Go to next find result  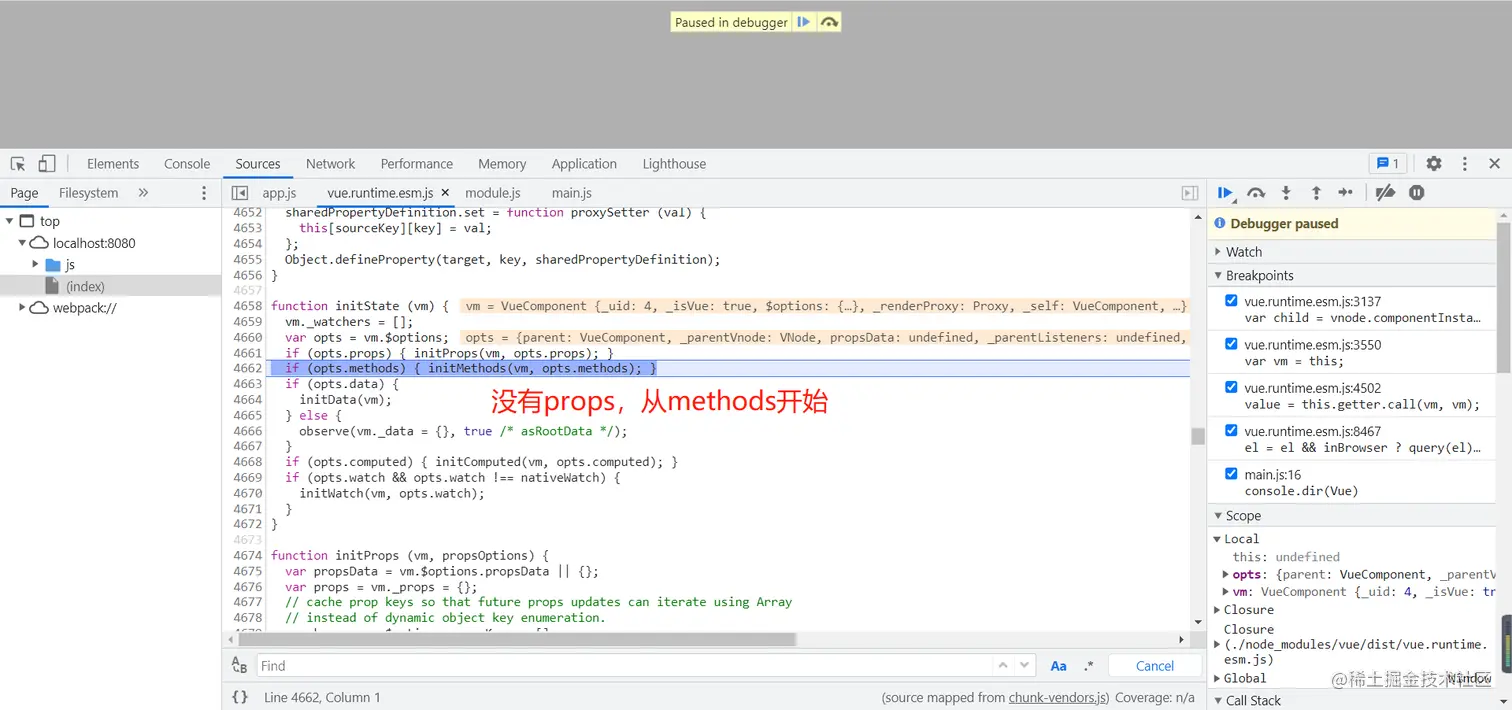(1025, 666)
